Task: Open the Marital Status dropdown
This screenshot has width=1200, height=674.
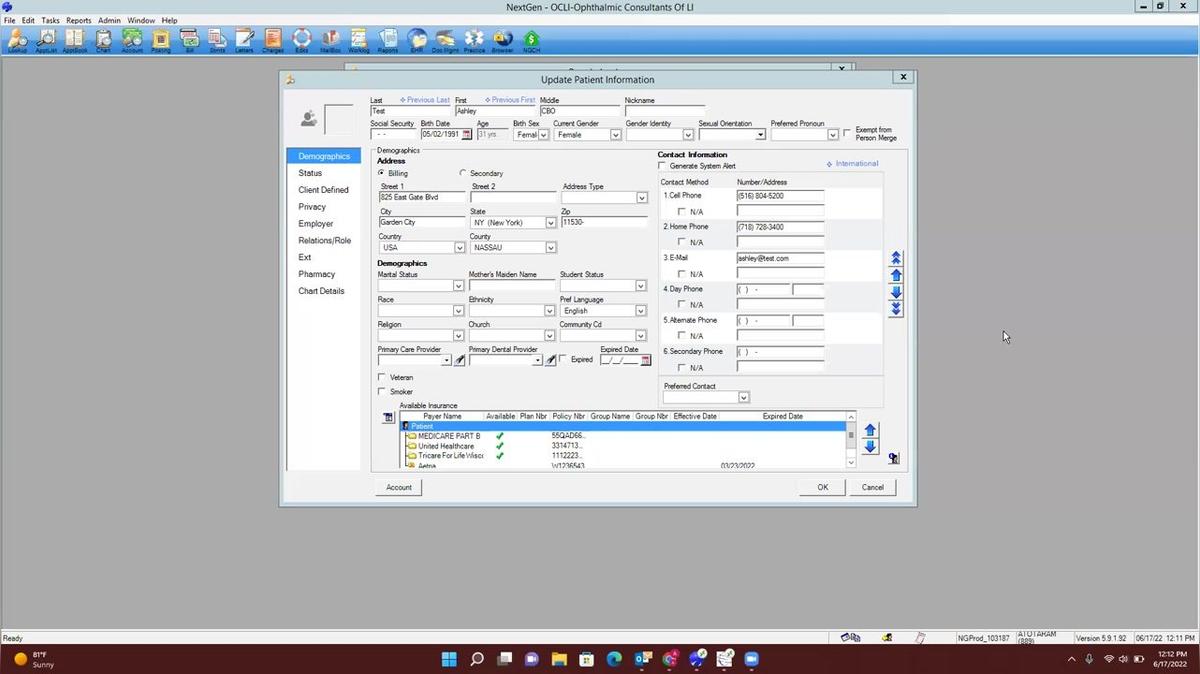Action: click(x=459, y=286)
